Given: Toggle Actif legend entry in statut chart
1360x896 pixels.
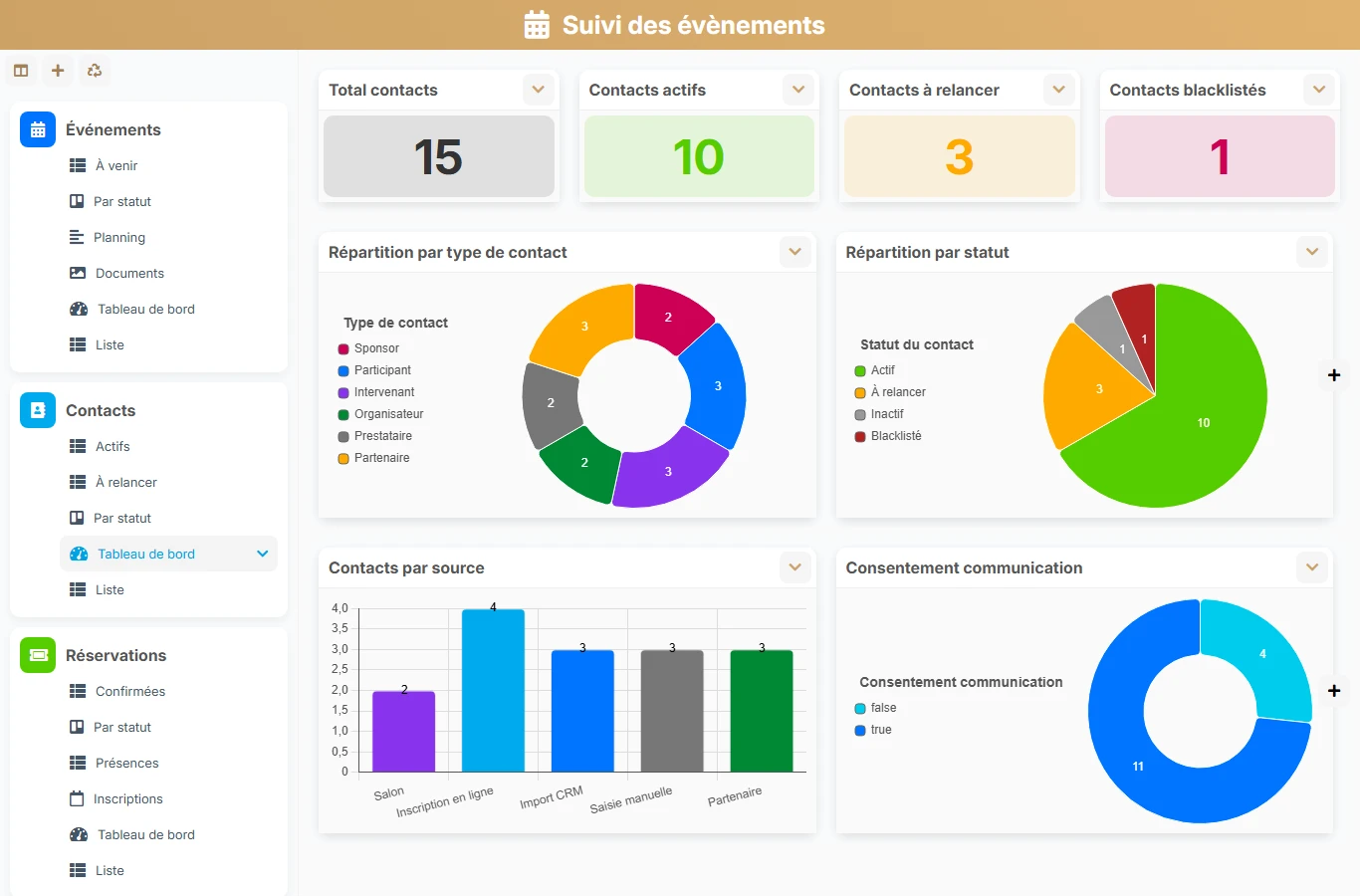Looking at the screenshot, I should pyautogui.click(x=874, y=370).
